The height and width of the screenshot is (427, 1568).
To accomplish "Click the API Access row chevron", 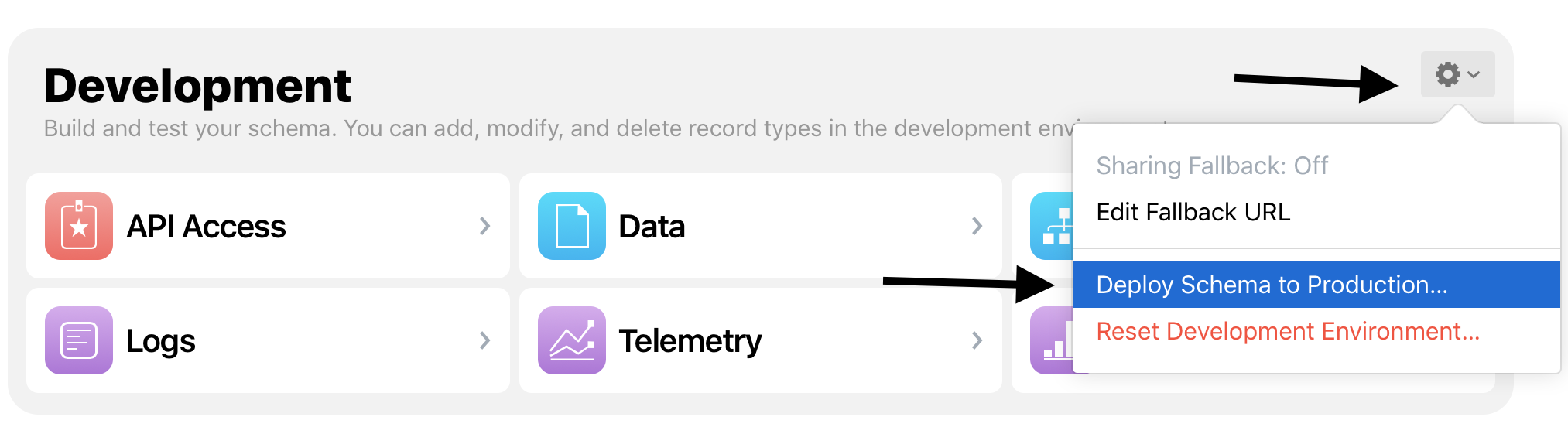I will click(485, 226).
